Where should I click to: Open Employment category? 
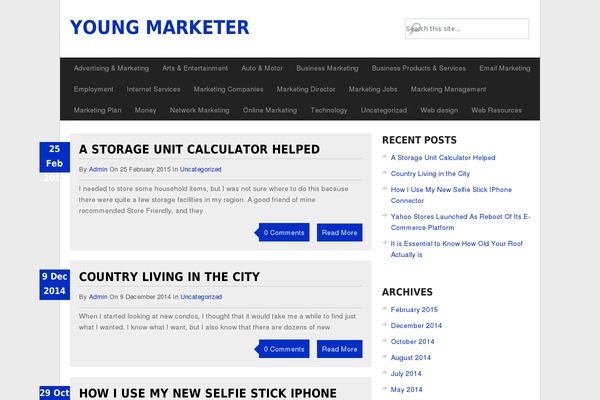click(93, 89)
